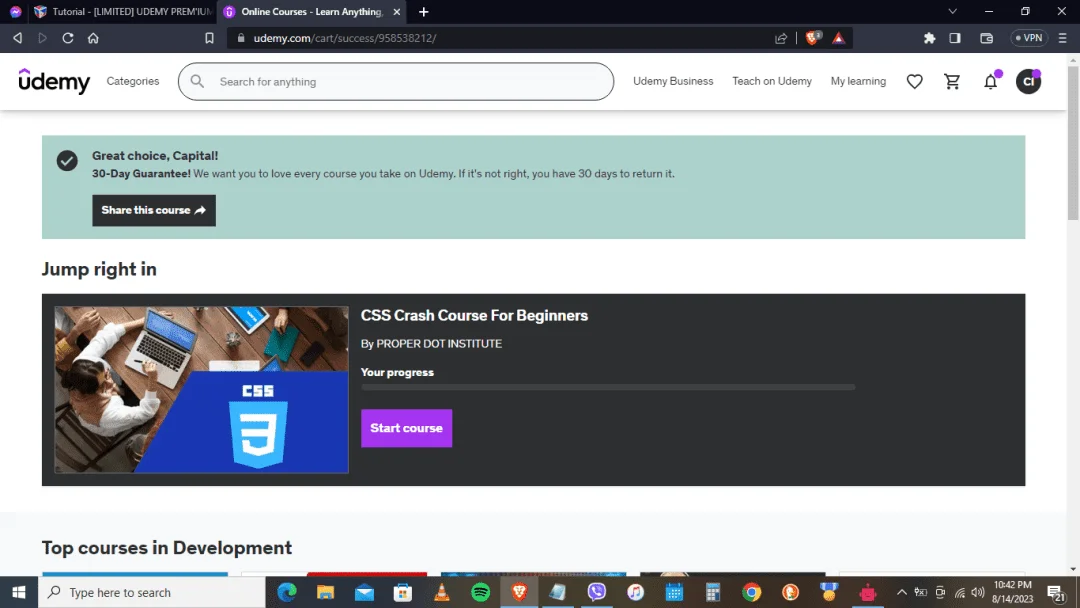Go back to previous page
This screenshot has width=1080, height=608.
18,38
